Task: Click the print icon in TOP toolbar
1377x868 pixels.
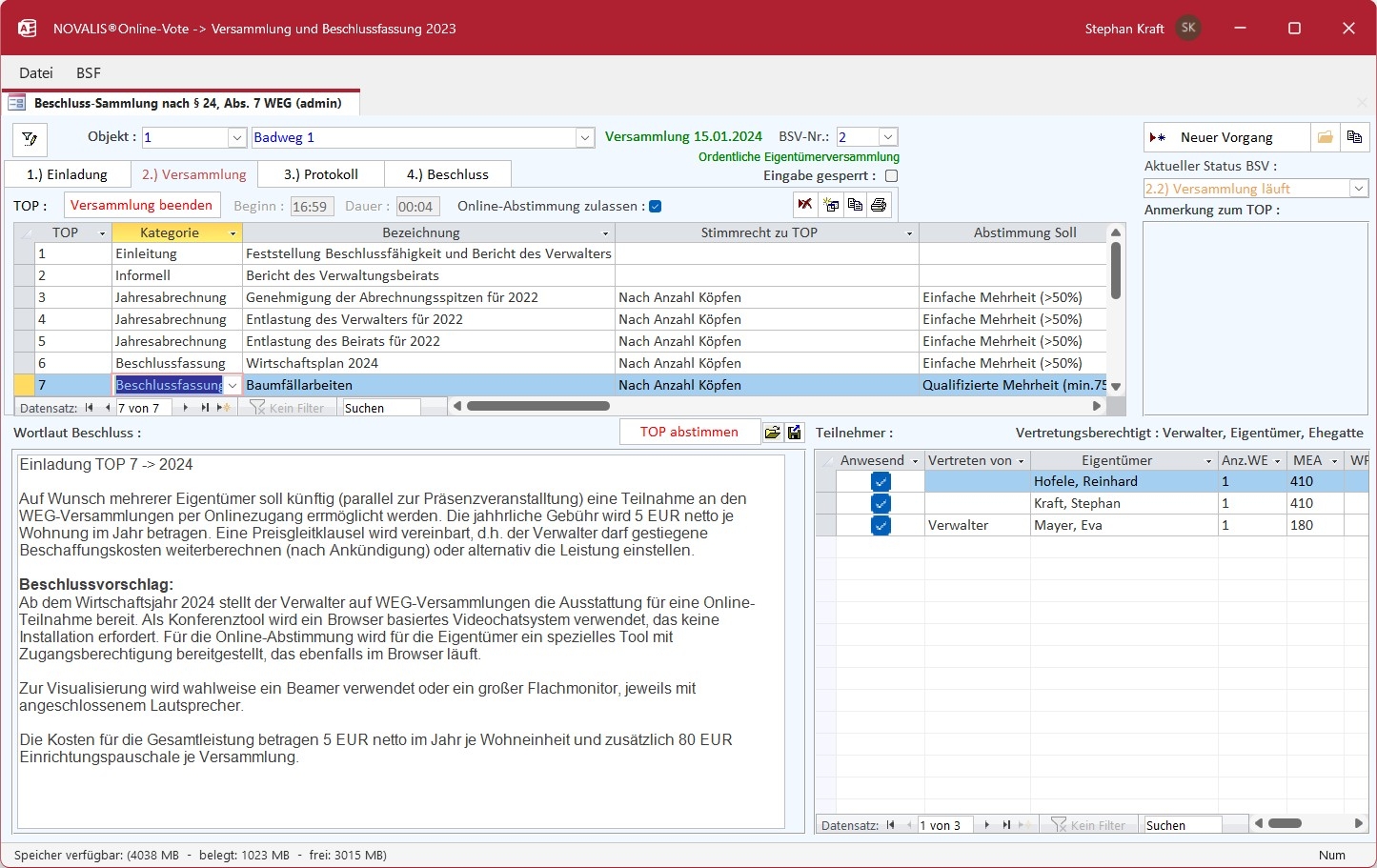Action: coord(879,205)
